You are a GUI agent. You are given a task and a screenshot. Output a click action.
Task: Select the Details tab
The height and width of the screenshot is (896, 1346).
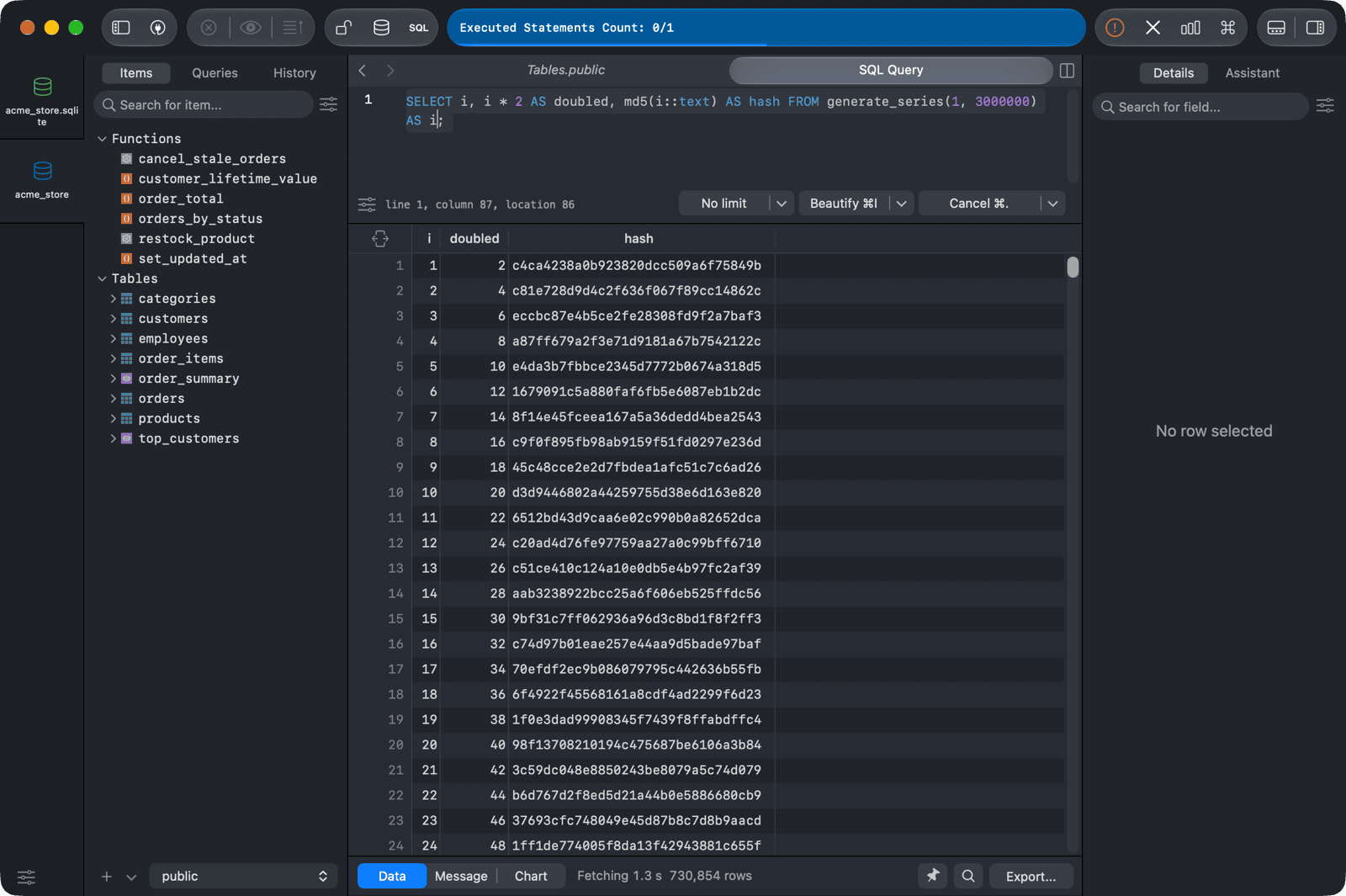click(1174, 73)
